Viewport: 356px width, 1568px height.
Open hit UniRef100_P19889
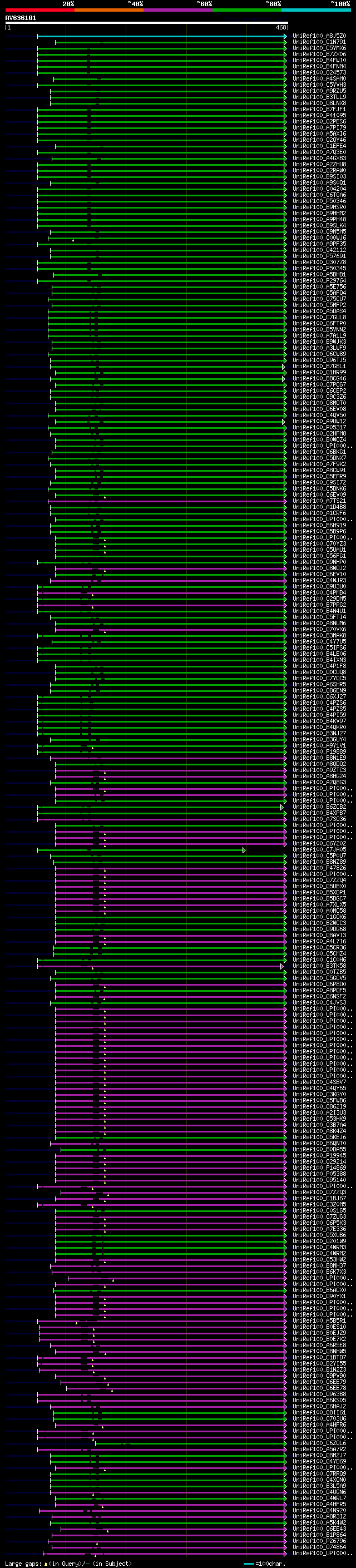319,752
